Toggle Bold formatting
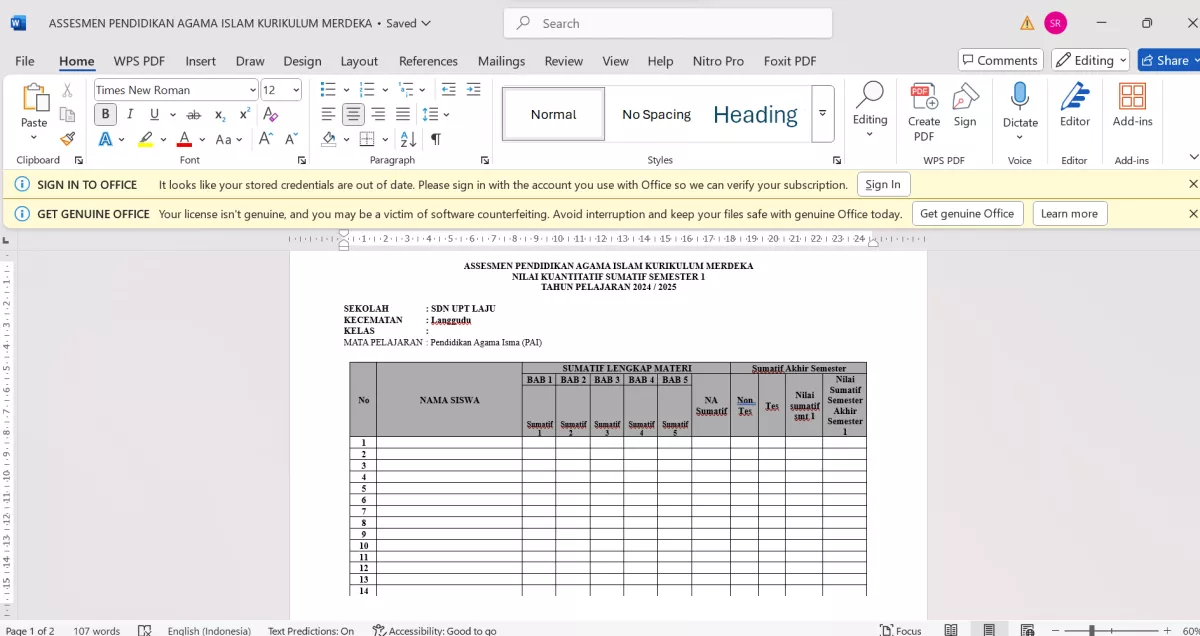Image resolution: width=1200 pixels, height=636 pixels. click(105, 115)
